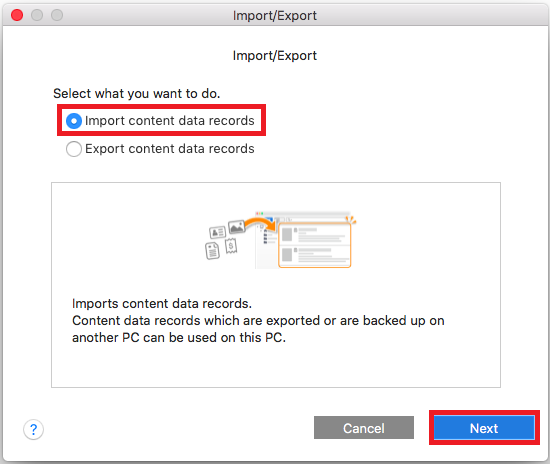Close the window with the red button
Image resolution: width=550 pixels, height=464 pixels.
pos(17,15)
